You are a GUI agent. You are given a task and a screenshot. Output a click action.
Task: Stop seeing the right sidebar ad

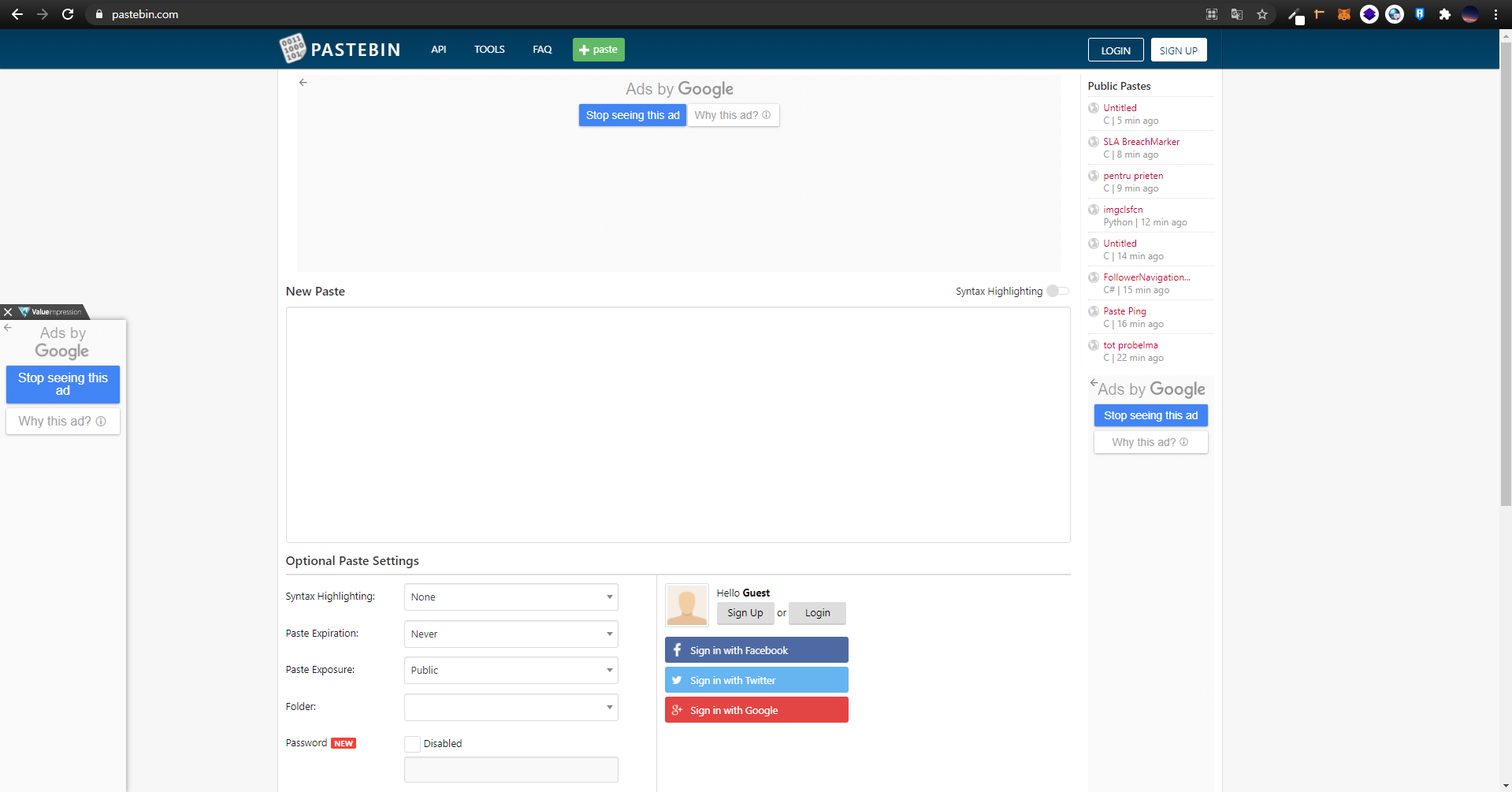click(1150, 415)
